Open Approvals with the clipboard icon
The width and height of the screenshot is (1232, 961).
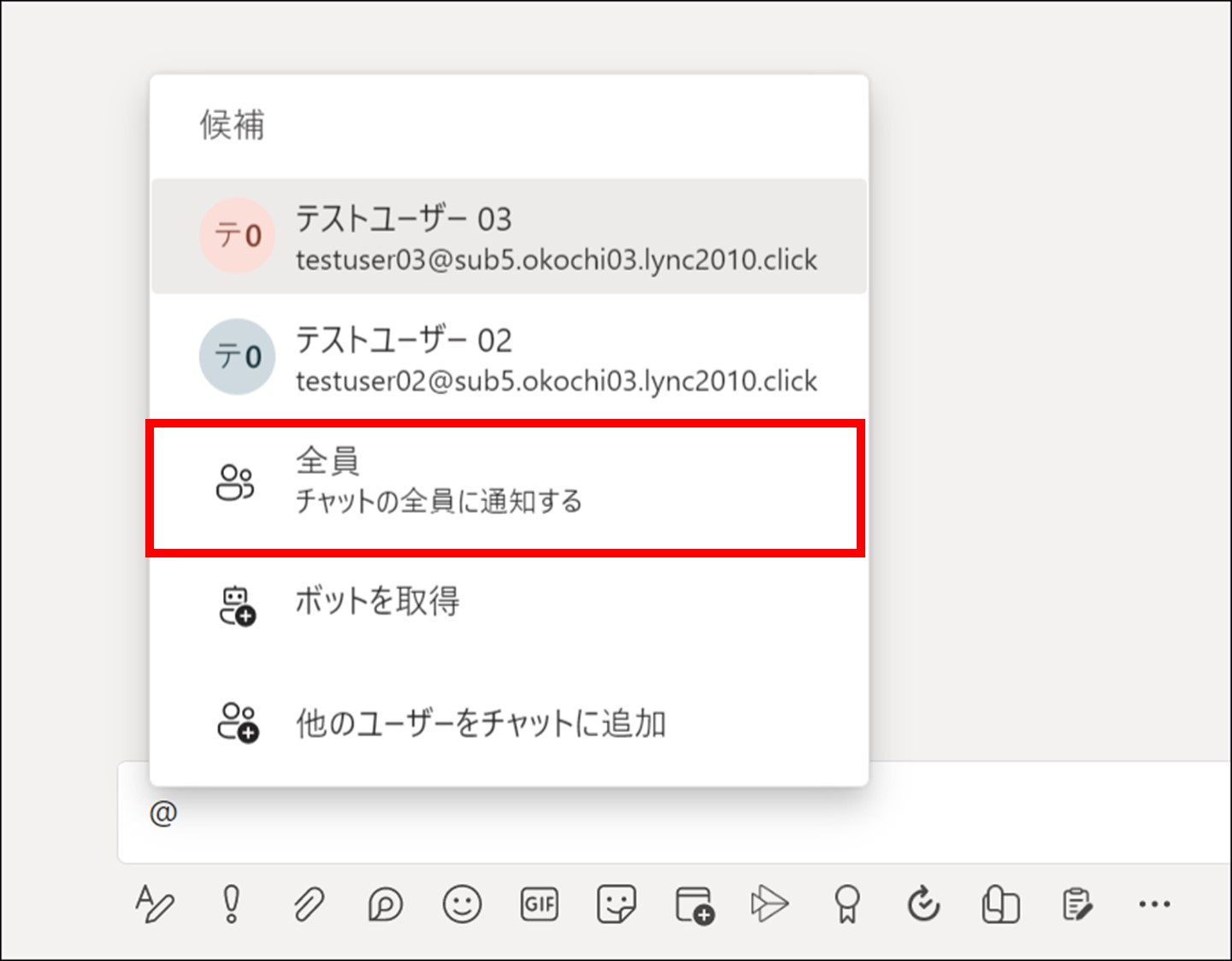click(x=1077, y=903)
